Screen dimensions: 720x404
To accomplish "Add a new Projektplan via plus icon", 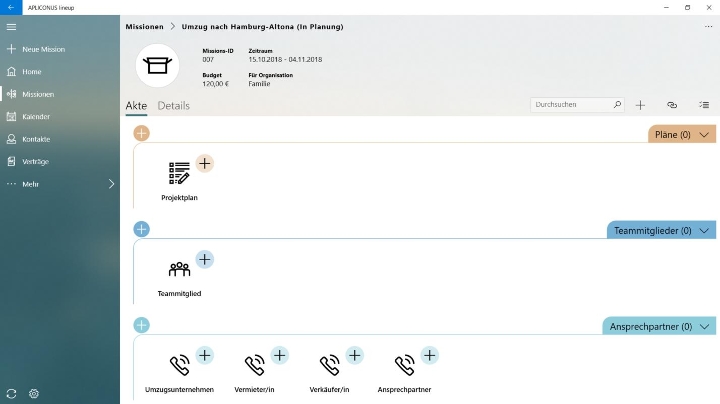I will click(205, 163).
